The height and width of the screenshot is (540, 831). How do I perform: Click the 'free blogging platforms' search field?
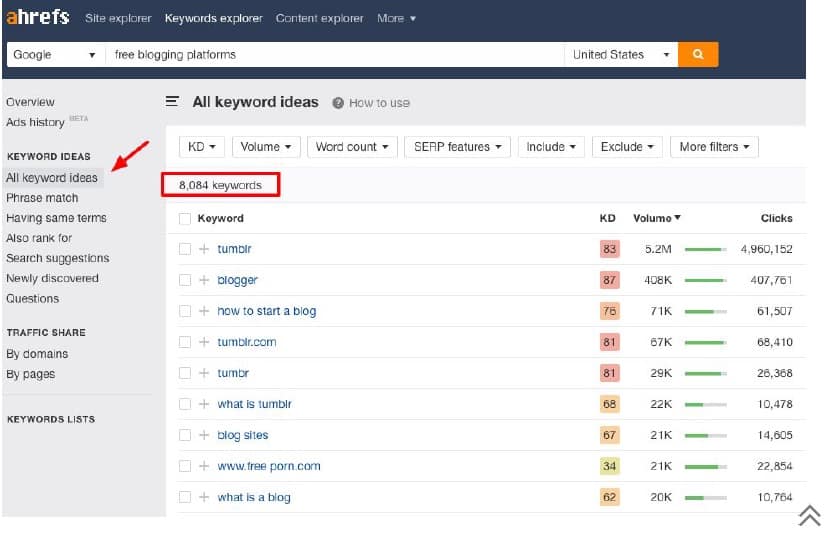coord(335,55)
